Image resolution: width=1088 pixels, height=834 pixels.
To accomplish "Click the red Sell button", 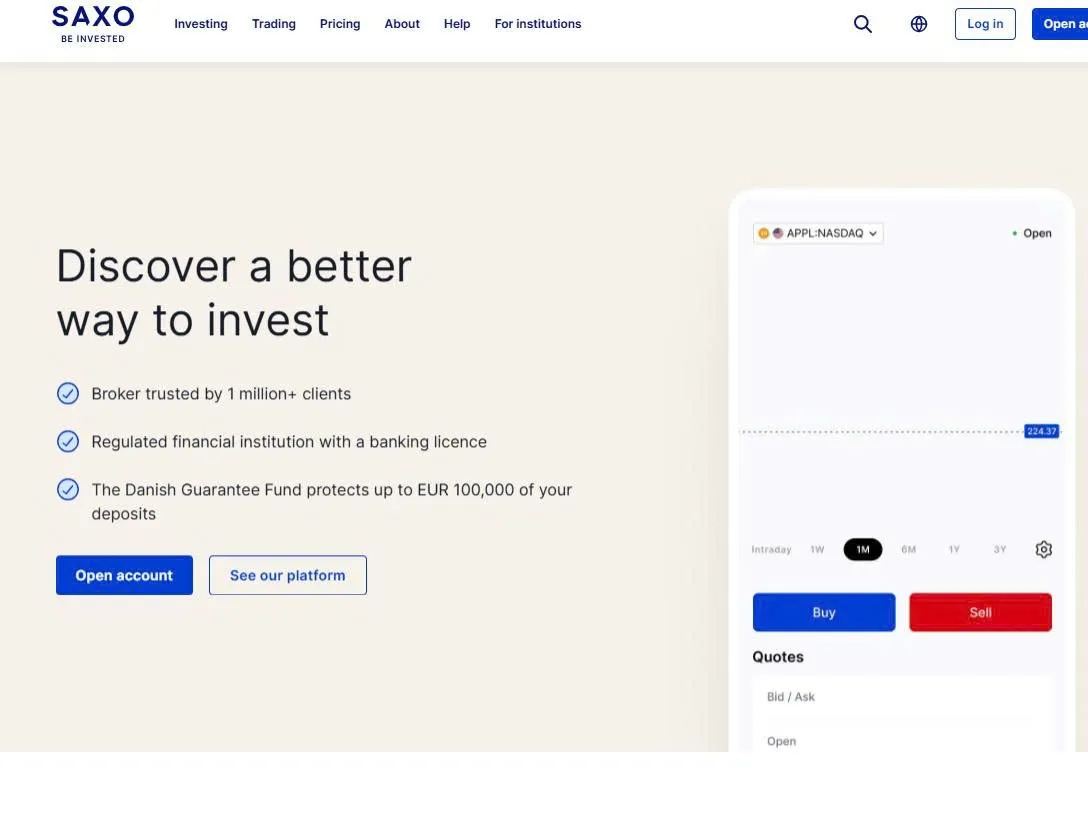I will pyautogui.click(x=980, y=612).
